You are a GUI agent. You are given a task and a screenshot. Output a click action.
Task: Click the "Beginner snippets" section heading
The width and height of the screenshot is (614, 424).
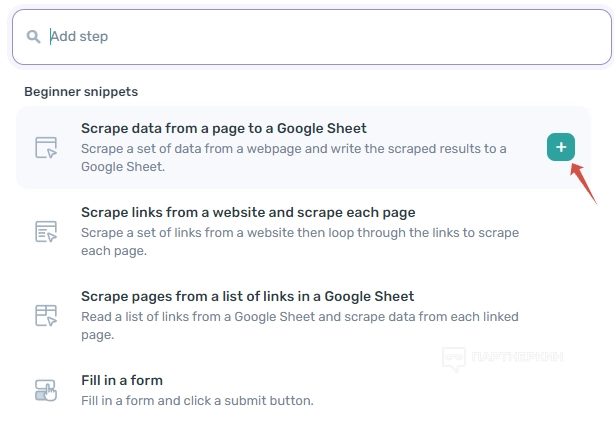[x=81, y=91]
